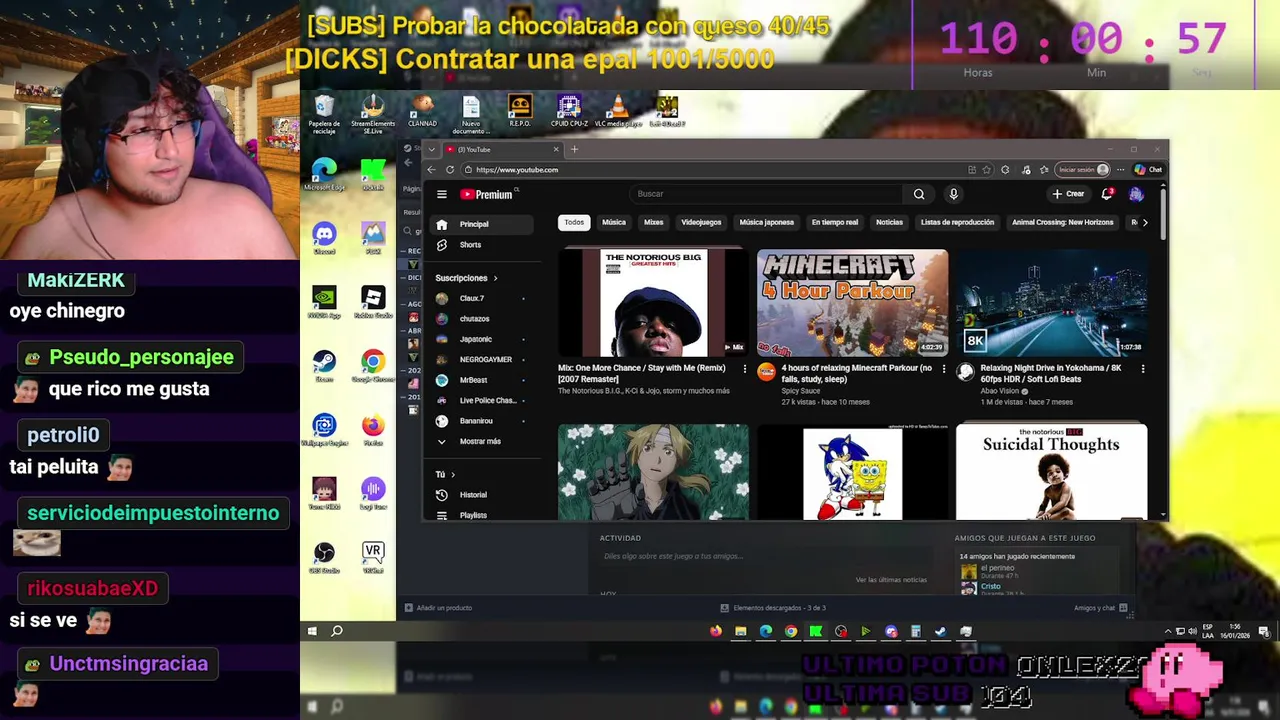1280x720 pixels.
Task: Open the Discord desktop shortcut
Action: (324, 238)
